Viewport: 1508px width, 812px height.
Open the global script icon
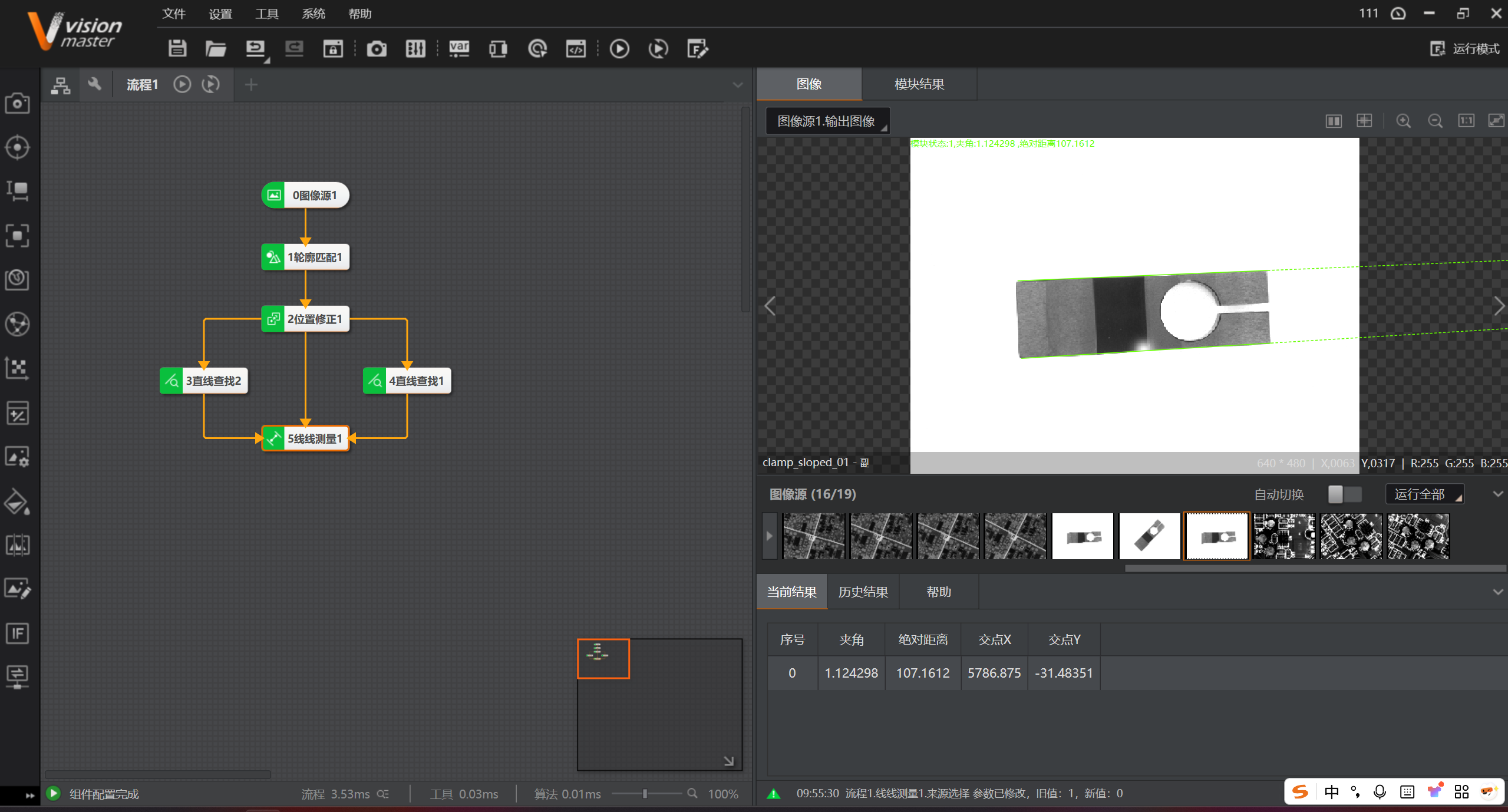point(576,48)
